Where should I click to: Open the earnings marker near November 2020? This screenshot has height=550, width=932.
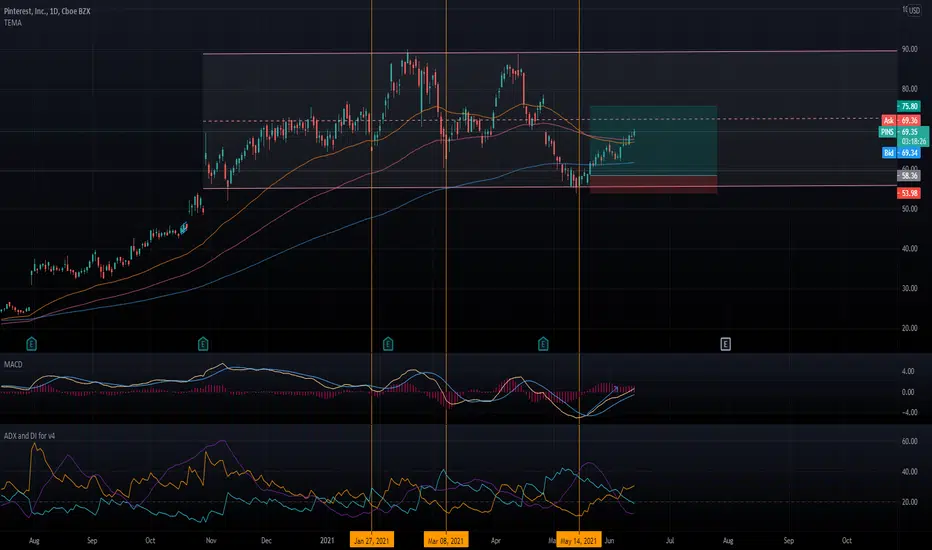[x=203, y=344]
